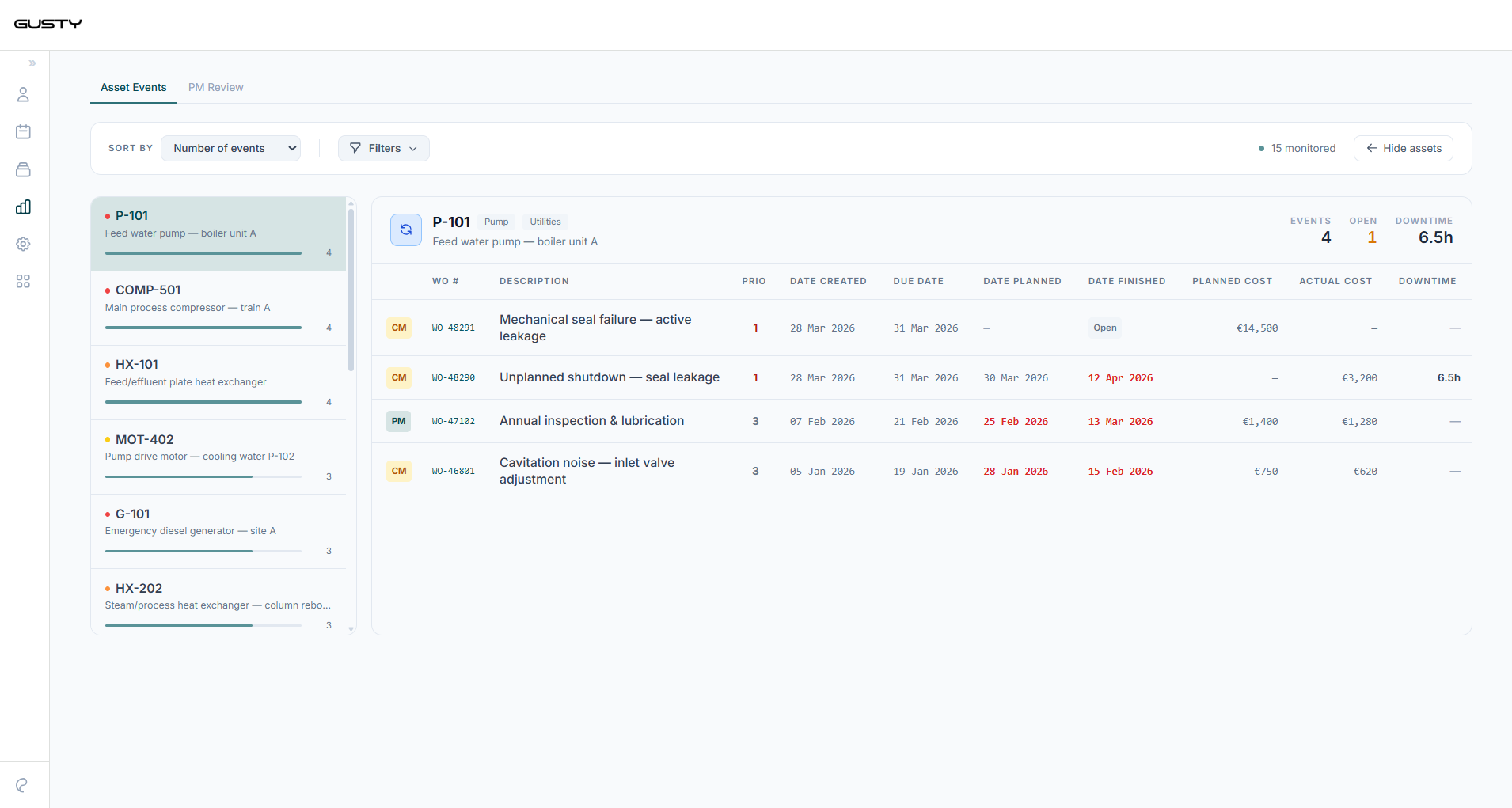Click the 25 Feb 2026 planned date
Image resolution: width=1512 pixels, height=808 pixels.
coord(1016,421)
